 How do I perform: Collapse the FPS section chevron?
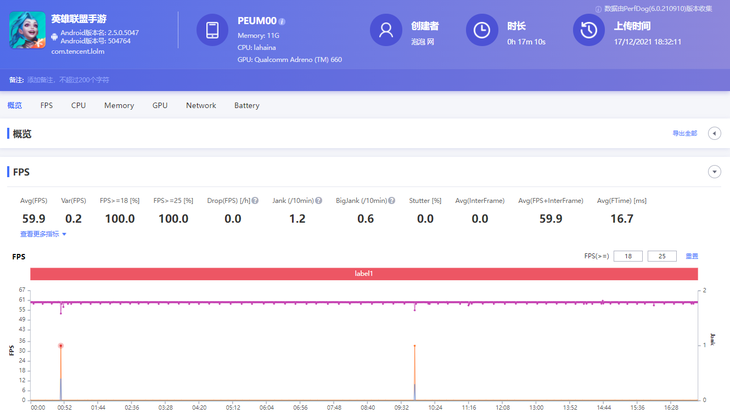tap(714, 172)
